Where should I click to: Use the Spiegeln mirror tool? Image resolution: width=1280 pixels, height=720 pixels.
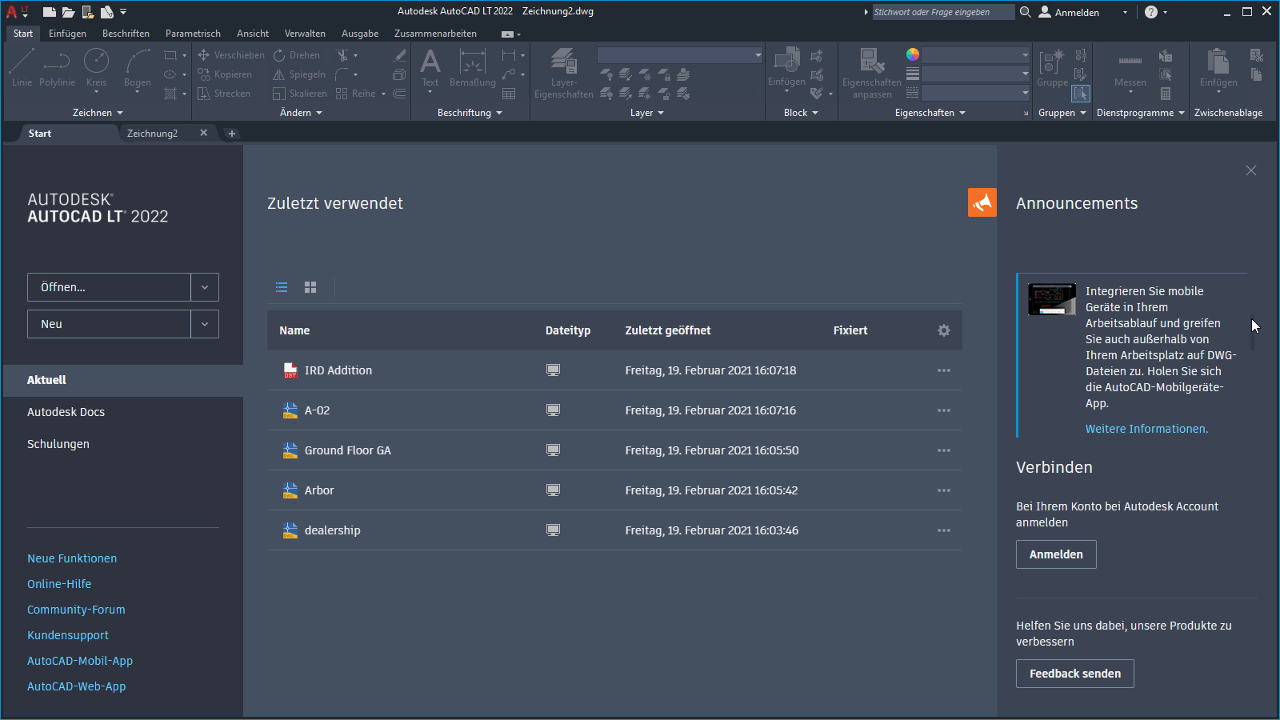coord(299,75)
